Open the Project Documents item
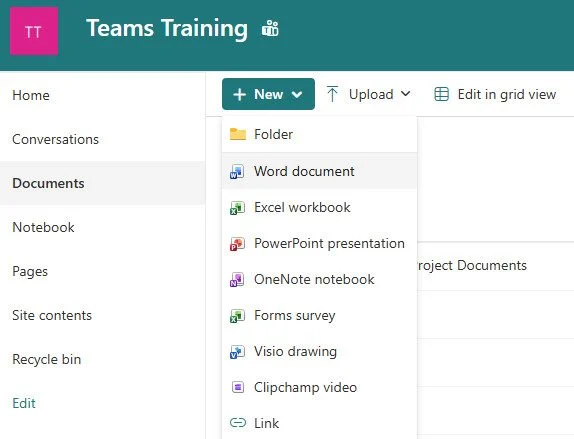 click(x=472, y=265)
